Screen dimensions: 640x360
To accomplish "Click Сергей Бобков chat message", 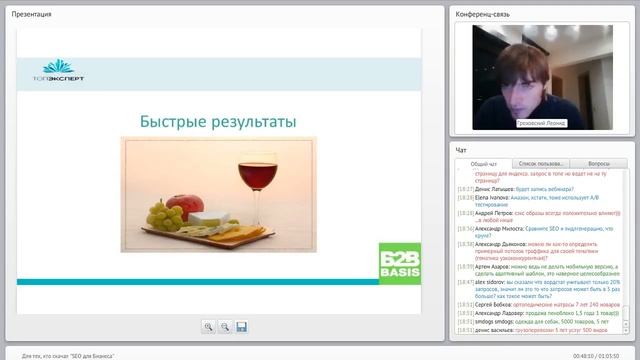I will tap(539, 305).
